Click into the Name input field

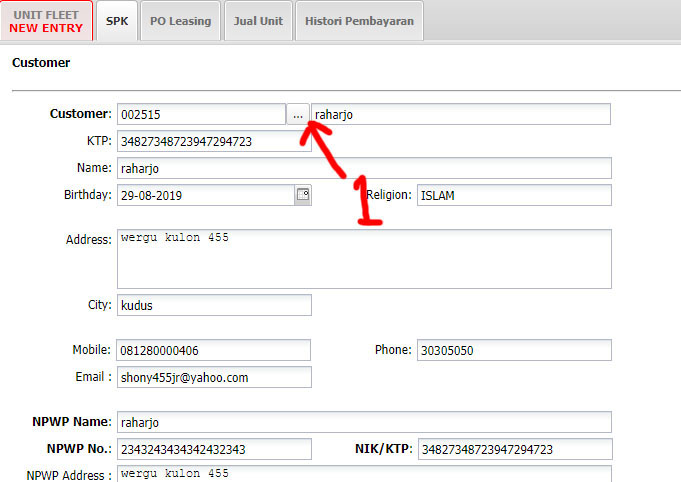point(364,168)
